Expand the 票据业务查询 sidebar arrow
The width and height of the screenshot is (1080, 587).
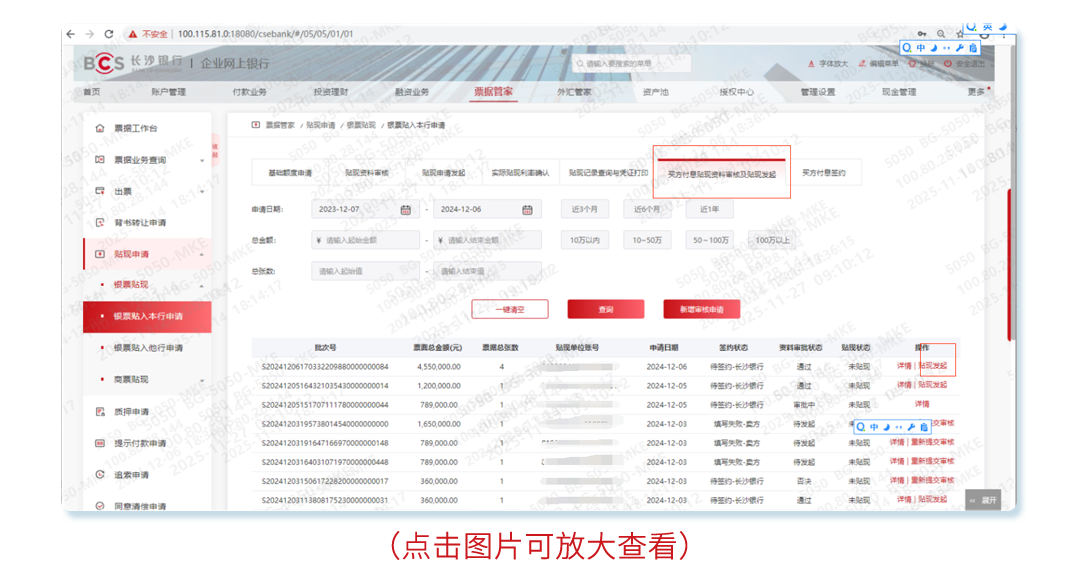tap(202, 161)
